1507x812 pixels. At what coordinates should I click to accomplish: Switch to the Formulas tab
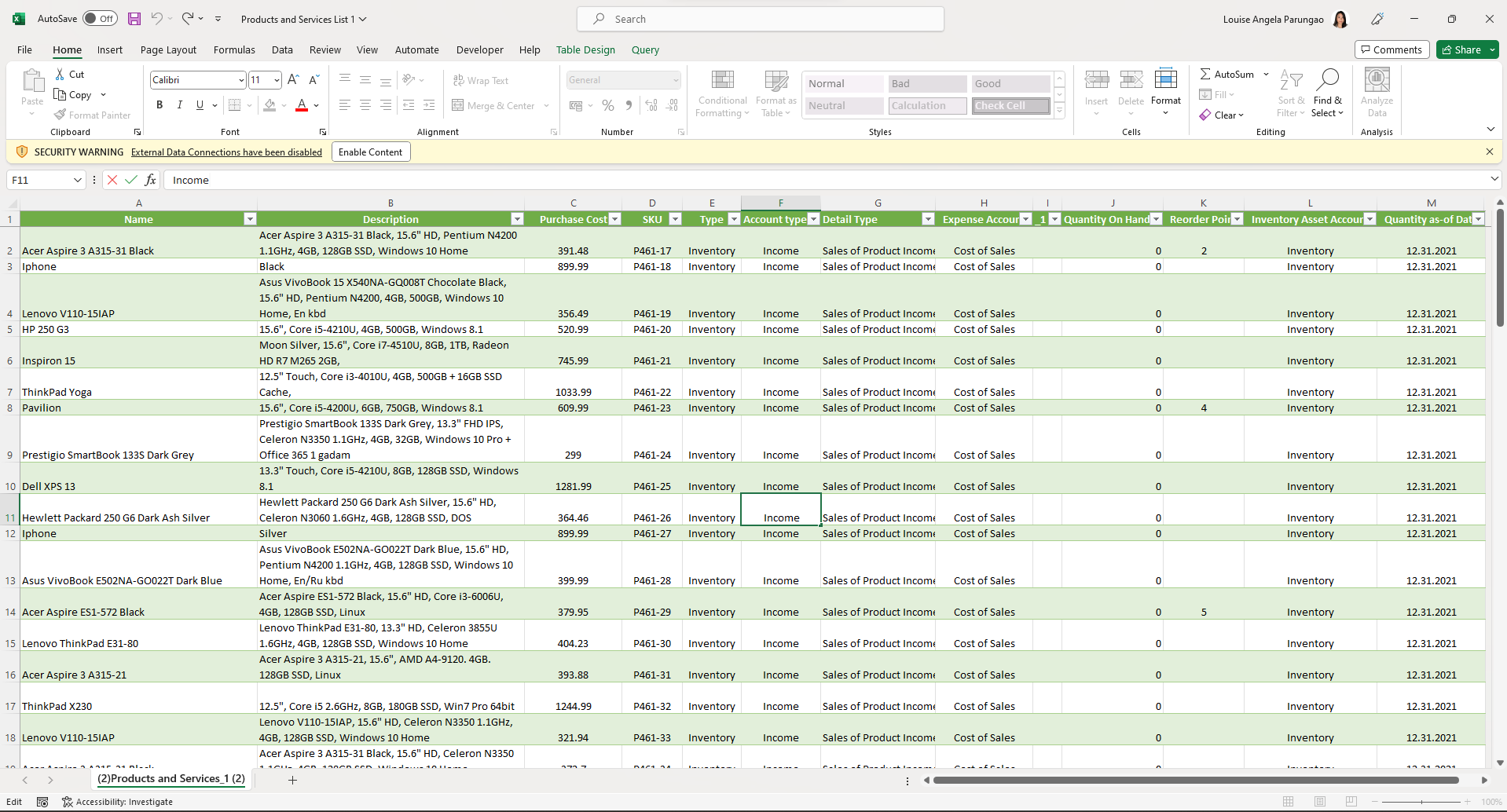coord(234,49)
